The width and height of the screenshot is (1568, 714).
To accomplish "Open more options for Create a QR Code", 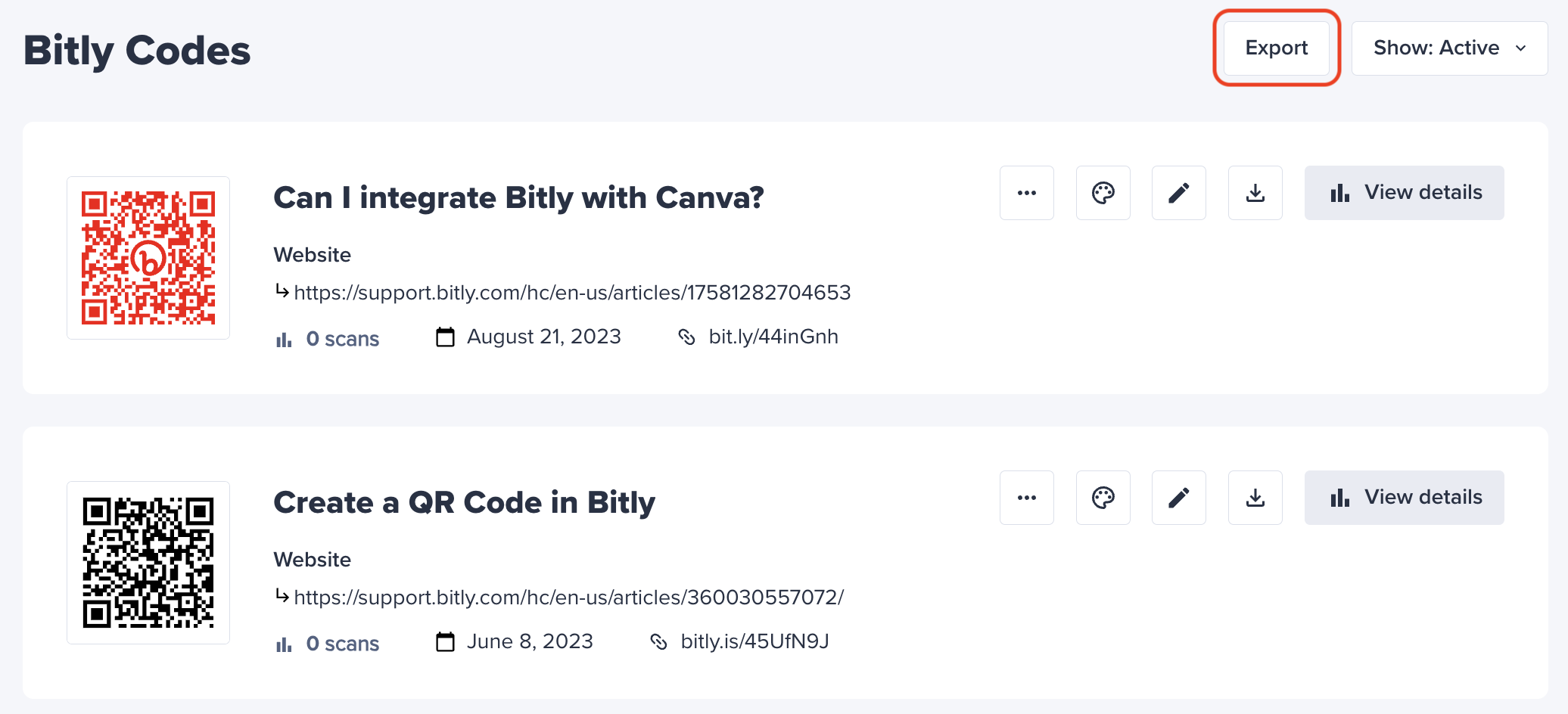I will tap(1026, 498).
